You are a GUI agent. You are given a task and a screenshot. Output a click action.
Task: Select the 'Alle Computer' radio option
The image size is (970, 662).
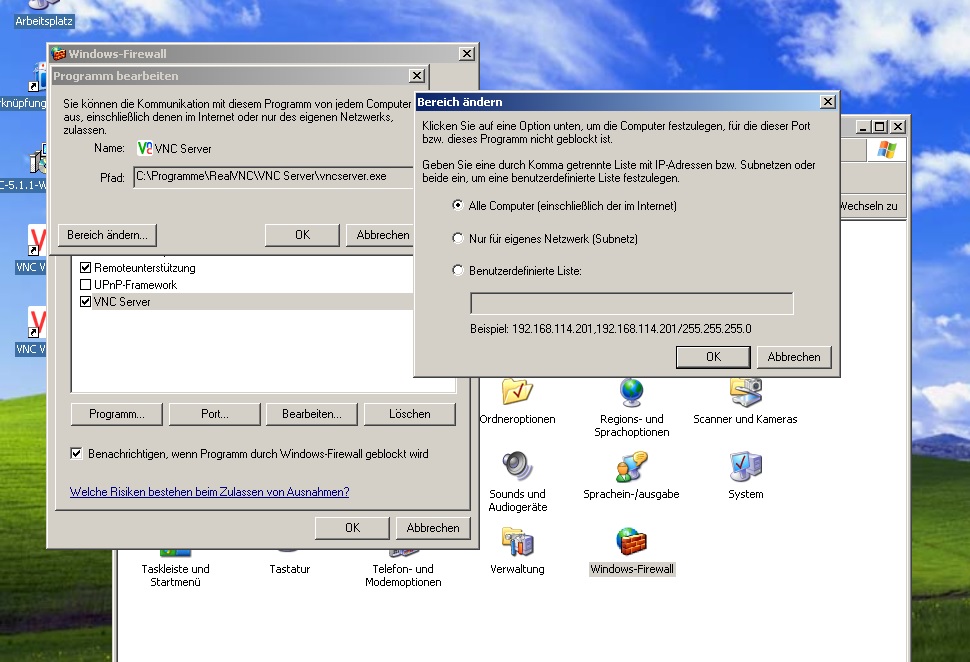(458, 205)
